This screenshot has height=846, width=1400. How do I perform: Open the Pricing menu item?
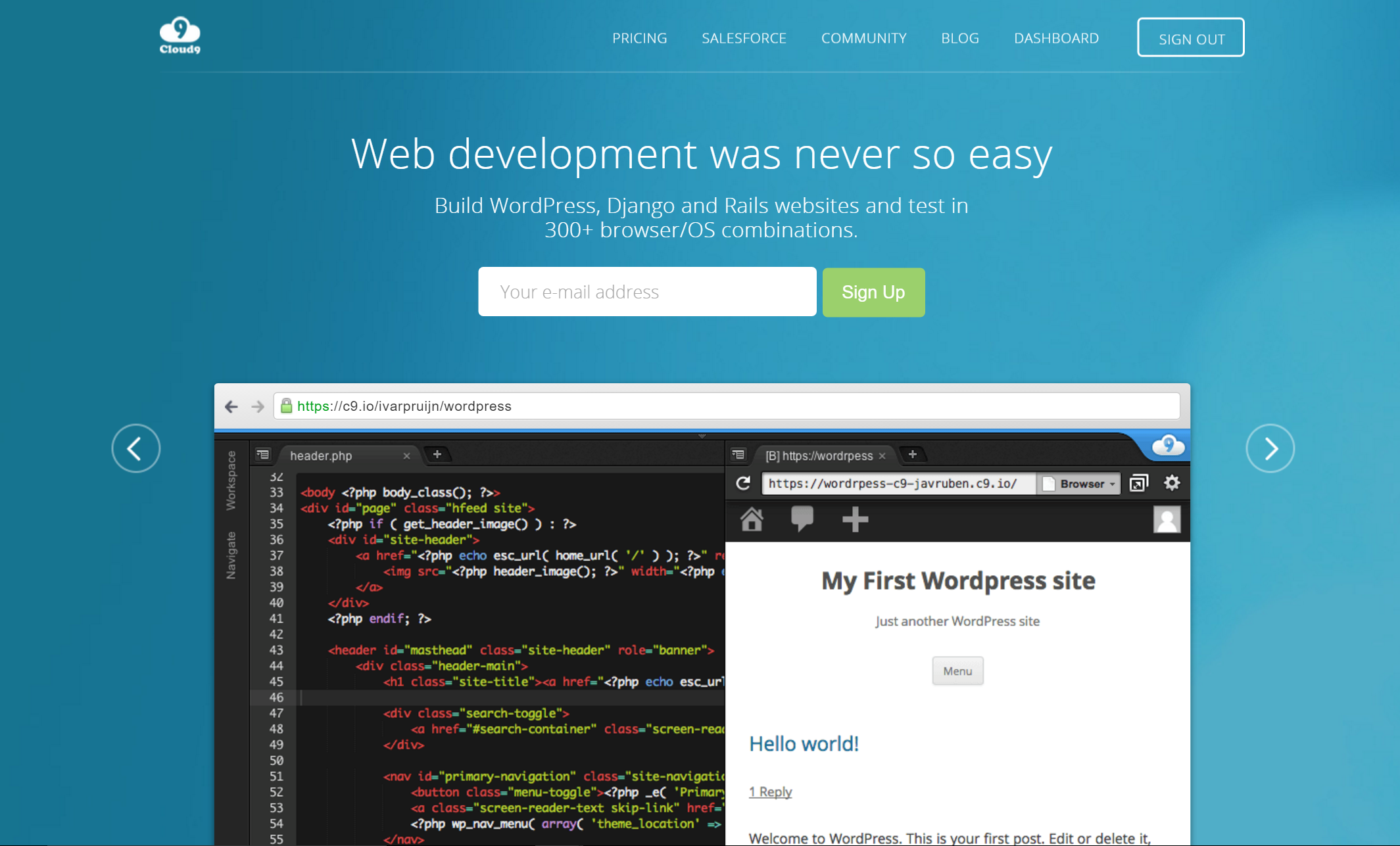[639, 38]
